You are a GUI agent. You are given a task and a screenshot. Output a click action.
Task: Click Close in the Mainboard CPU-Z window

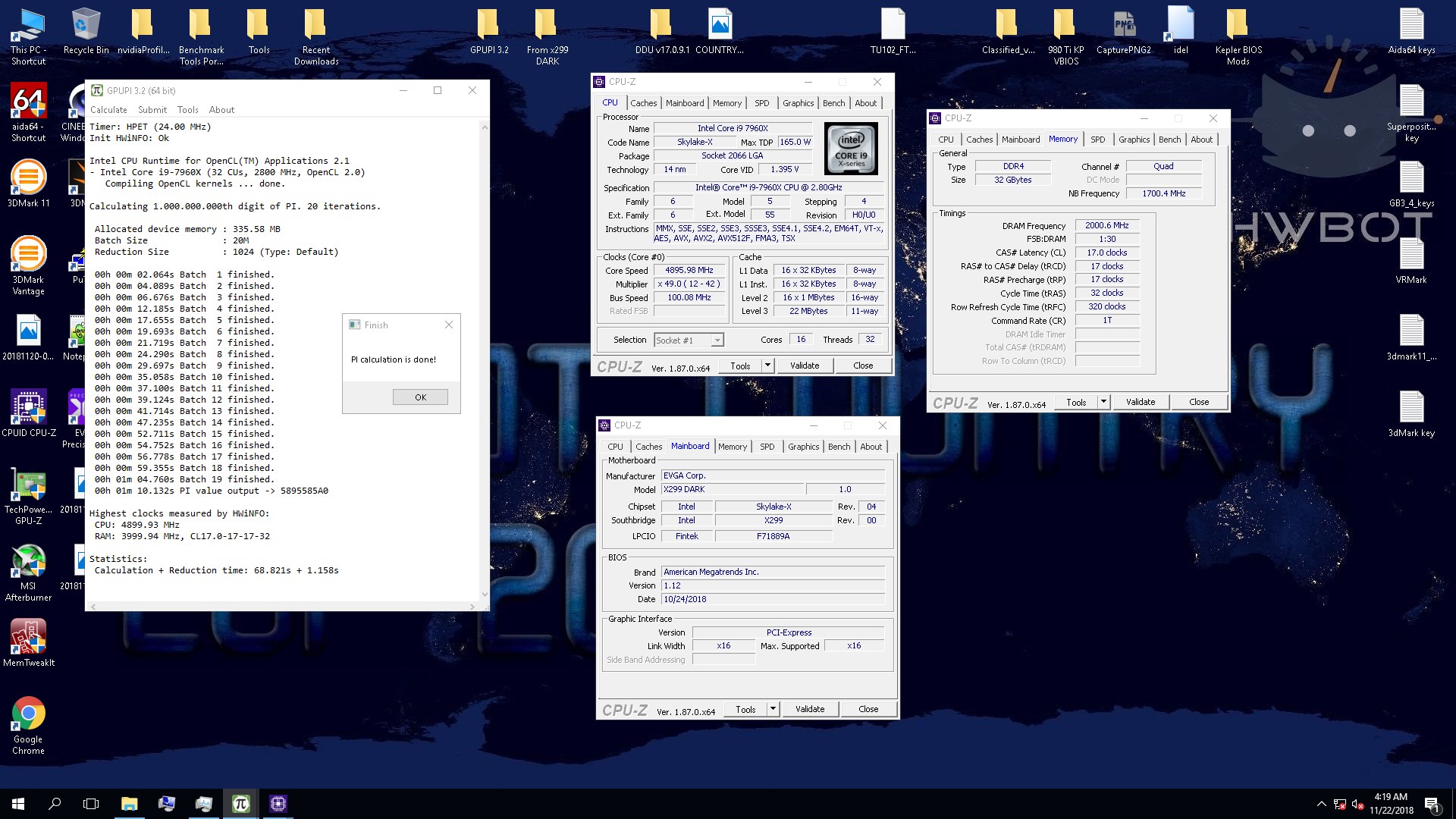pos(868,709)
